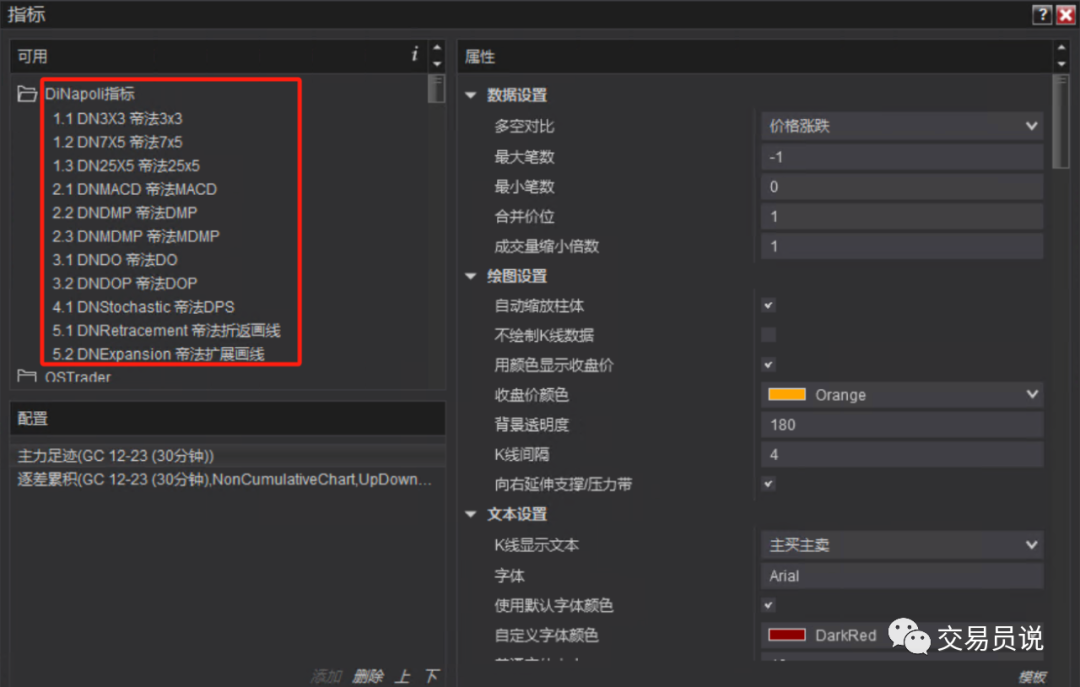This screenshot has height=687, width=1080.
Task: Uncheck 向右延伸支撑/压力带
Action: click(x=767, y=484)
